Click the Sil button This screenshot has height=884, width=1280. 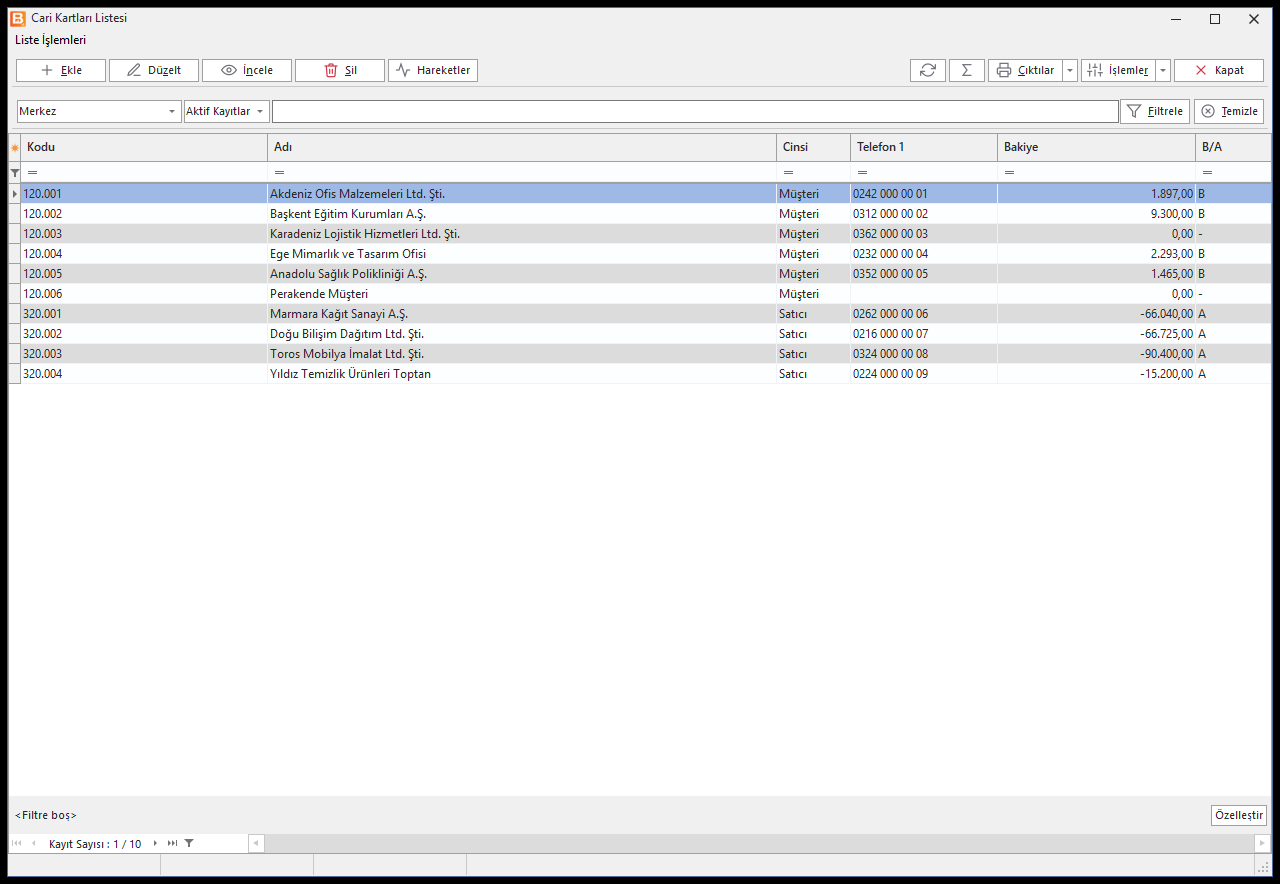tap(340, 70)
